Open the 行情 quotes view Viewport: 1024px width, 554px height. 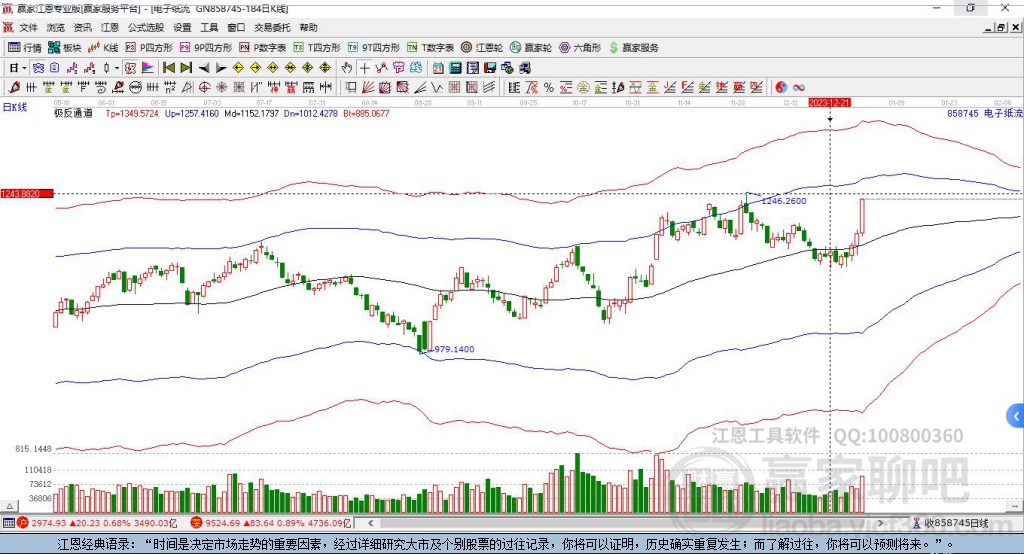[x=24, y=48]
